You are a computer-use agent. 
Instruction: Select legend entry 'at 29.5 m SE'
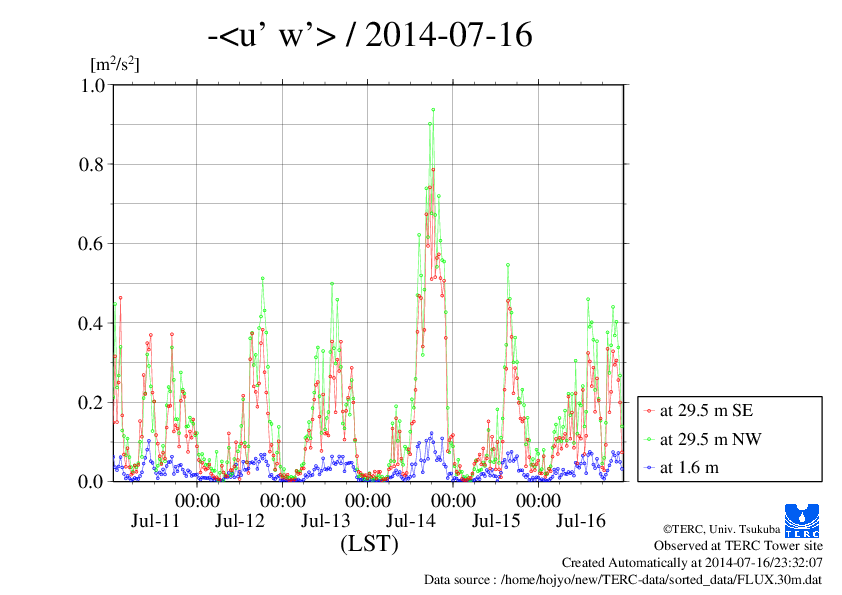pyautogui.click(x=707, y=410)
